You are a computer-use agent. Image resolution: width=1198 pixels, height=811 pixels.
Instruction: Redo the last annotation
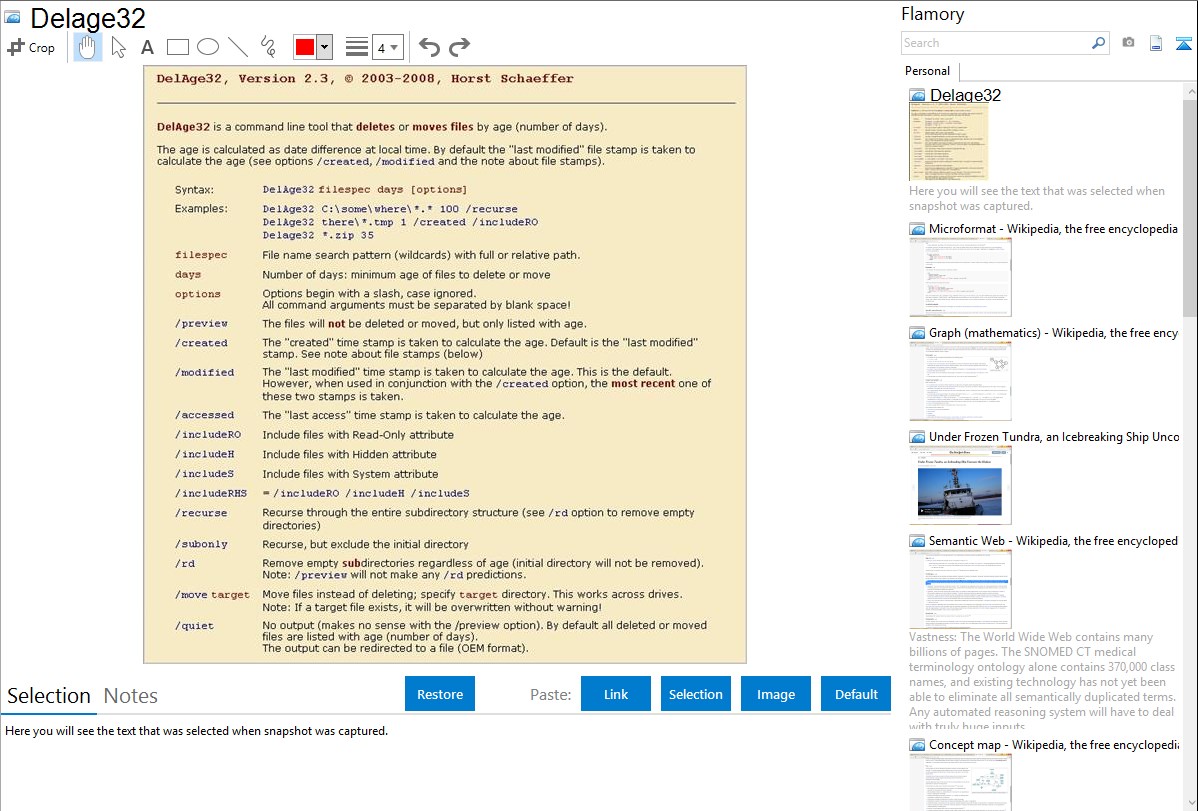tap(459, 47)
